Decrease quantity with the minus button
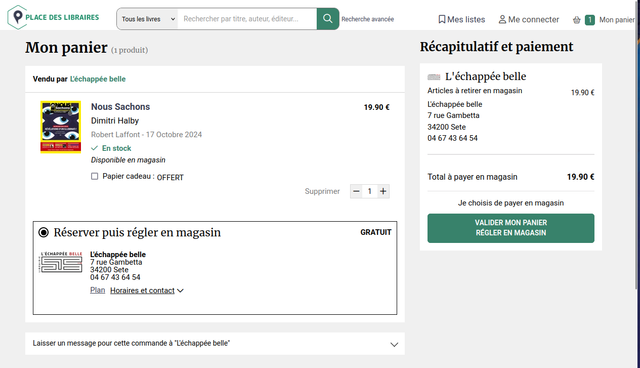This screenshot has width=640, height=368. click(x=356, y=191)
